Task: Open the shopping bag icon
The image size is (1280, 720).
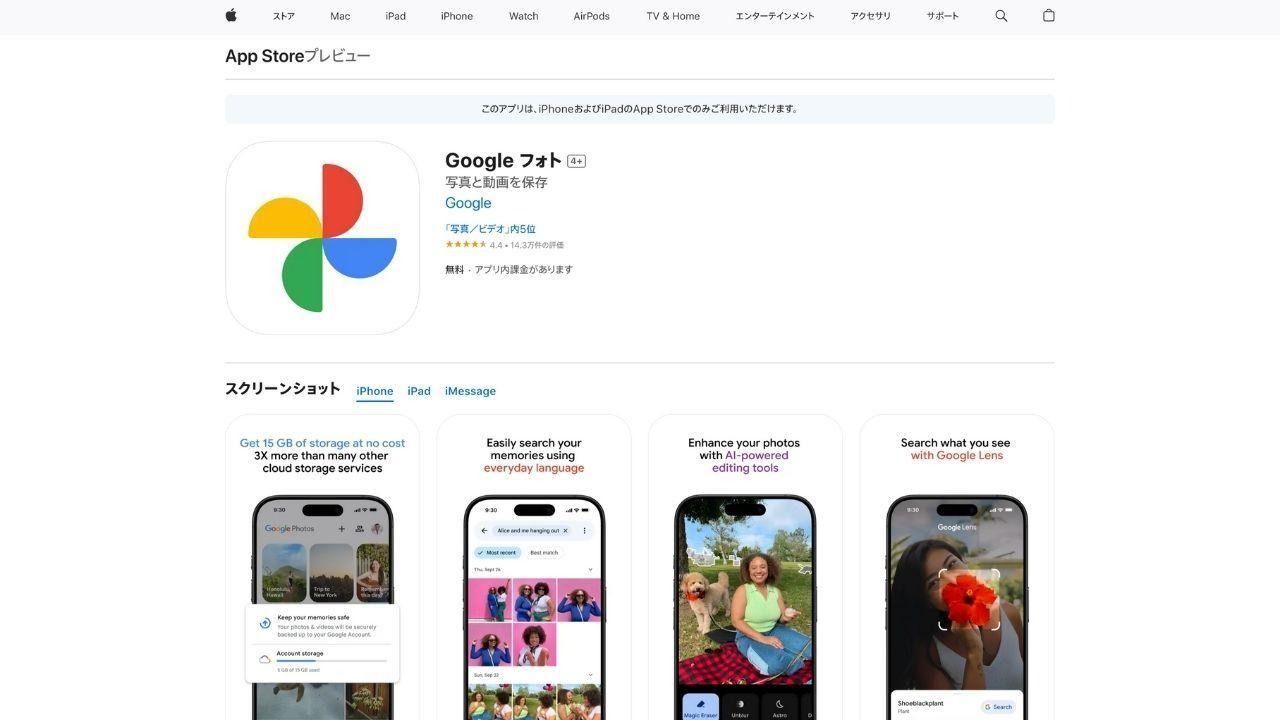Action: [1048, 15]
